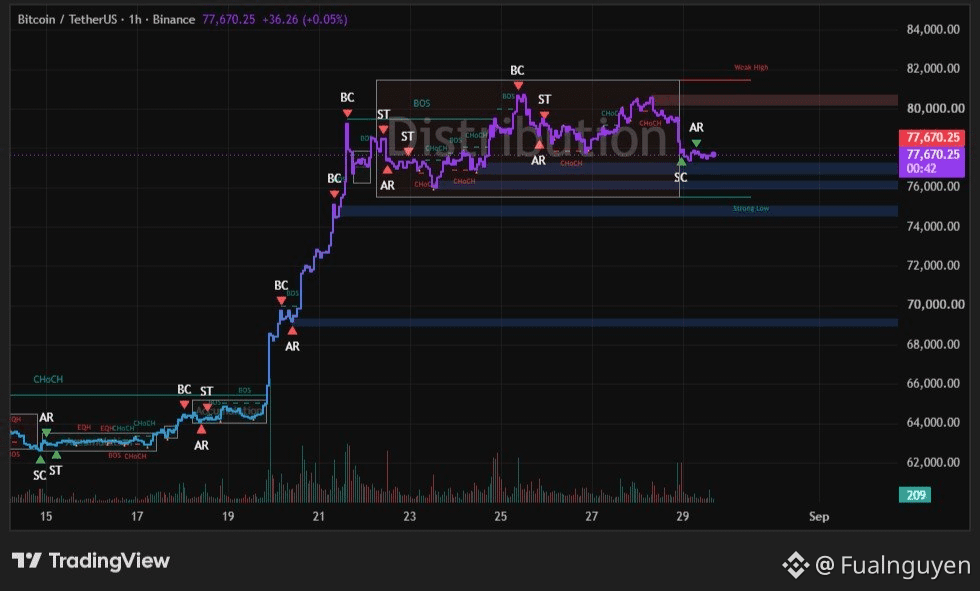
Task: Click the 68,000.00 price axis label
Action: coord(932,344)
